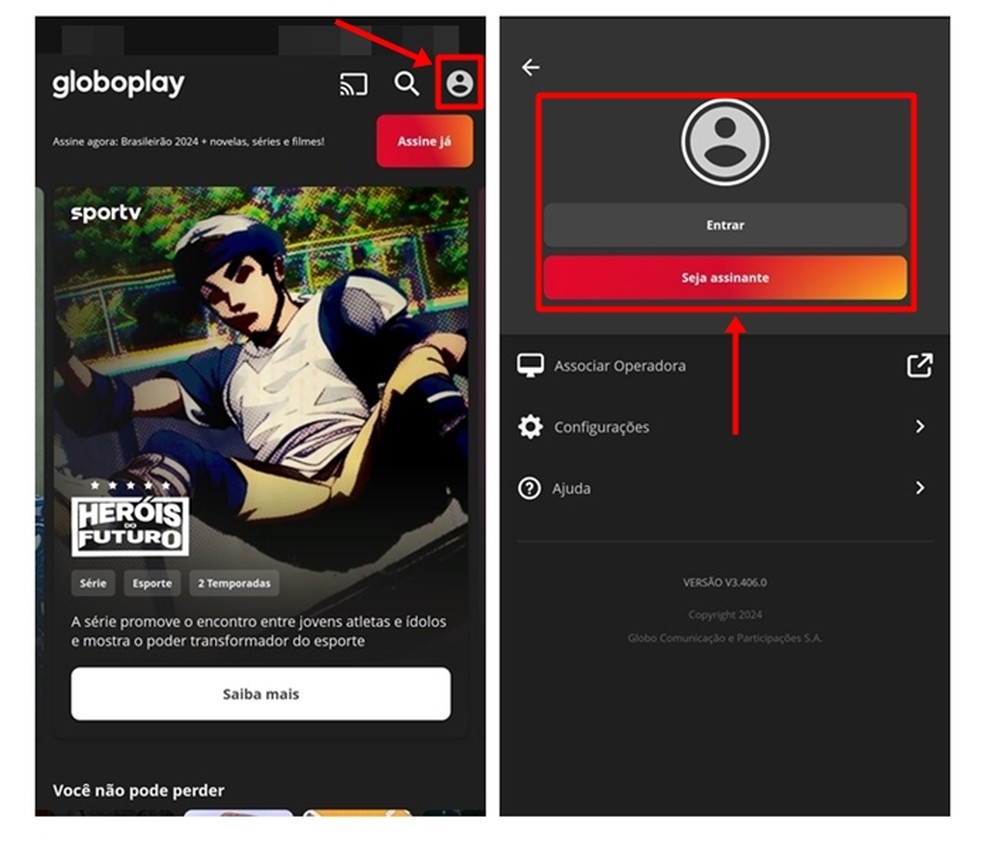This screenshot has height=842, width=984.
Task: Click the Ajuda question mark icon
Action: (x=531, y=488)
